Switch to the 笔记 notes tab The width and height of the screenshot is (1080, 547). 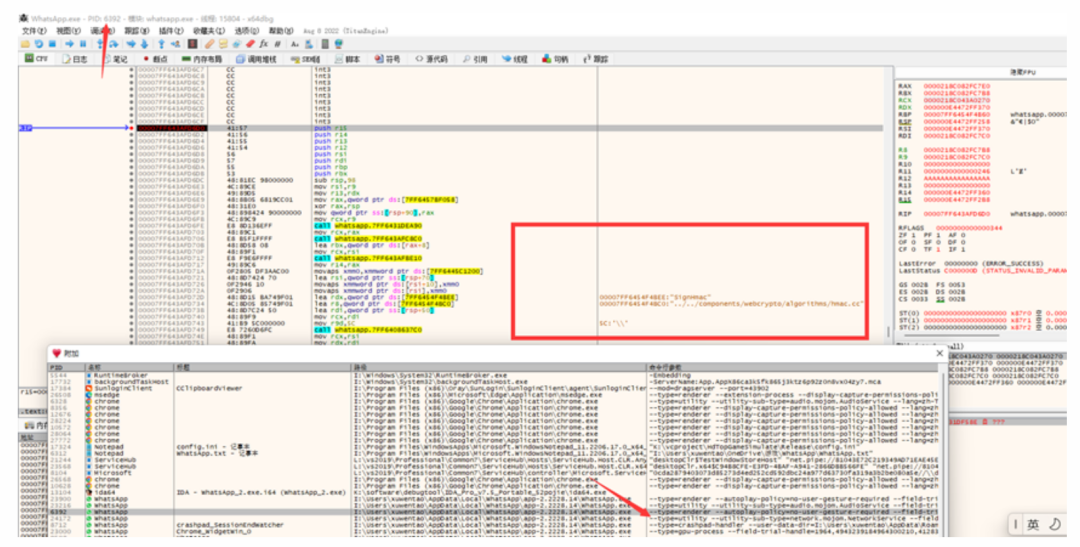(x=116, y=59)
